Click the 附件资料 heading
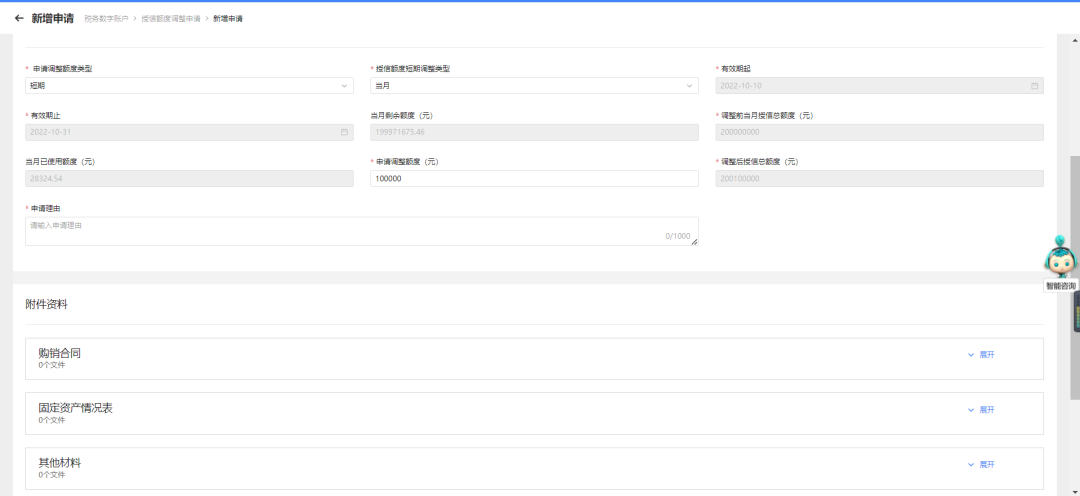This screenshot has width=1080, height=496. pyautogui.click(x=46, y=304)
